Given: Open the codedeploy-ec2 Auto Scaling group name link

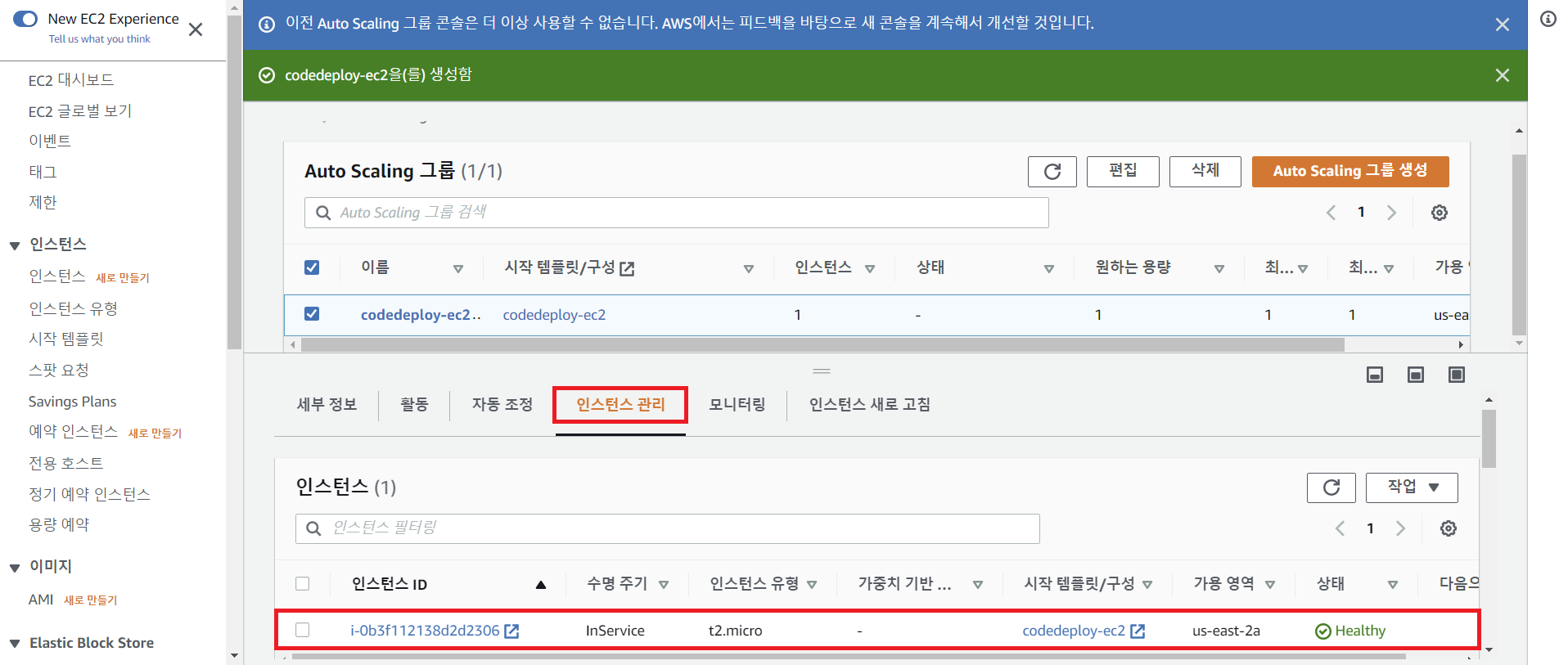Looking at the screenshot, I should click(421, 315).
